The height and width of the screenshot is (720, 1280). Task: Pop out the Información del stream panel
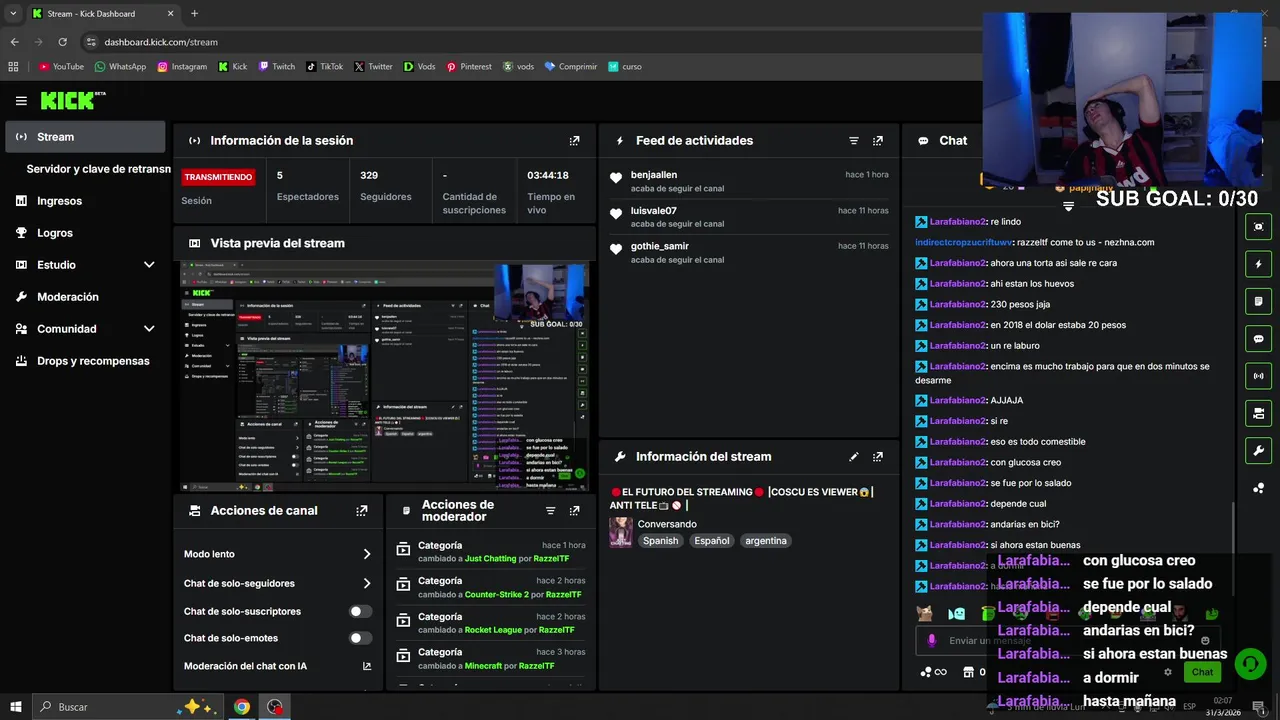[878, 457]
